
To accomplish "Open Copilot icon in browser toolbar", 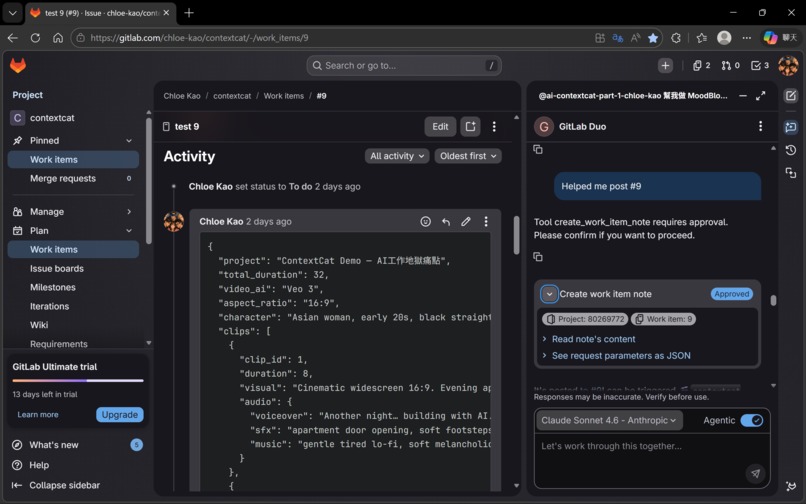I will [x=770, y=38].
